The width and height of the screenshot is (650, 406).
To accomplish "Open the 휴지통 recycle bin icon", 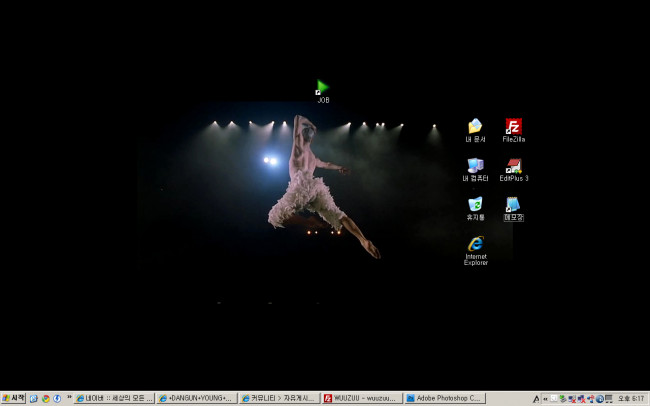I will click(x=475, y=204).
